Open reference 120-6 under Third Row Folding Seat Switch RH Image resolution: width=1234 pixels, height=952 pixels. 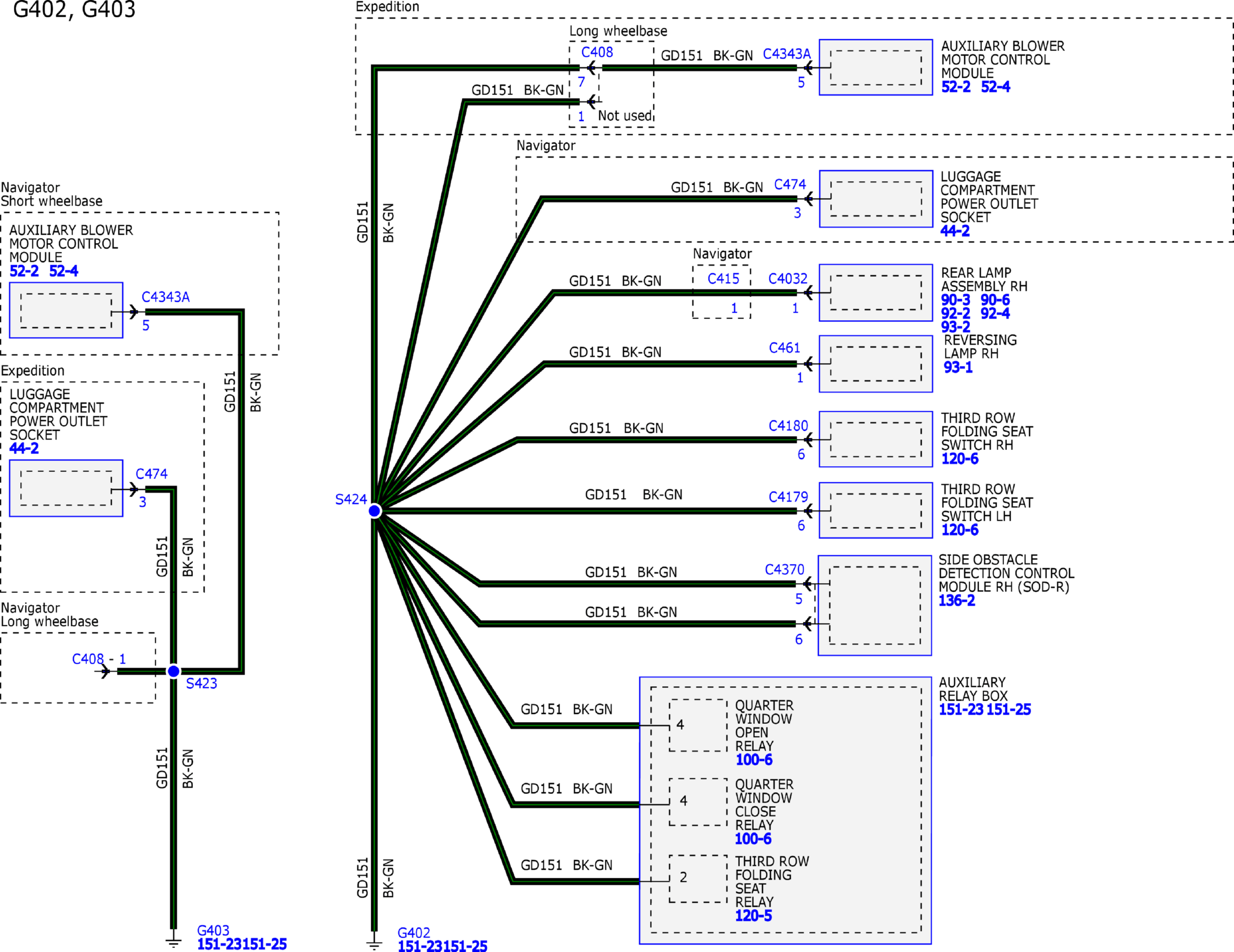pos(960,459)
